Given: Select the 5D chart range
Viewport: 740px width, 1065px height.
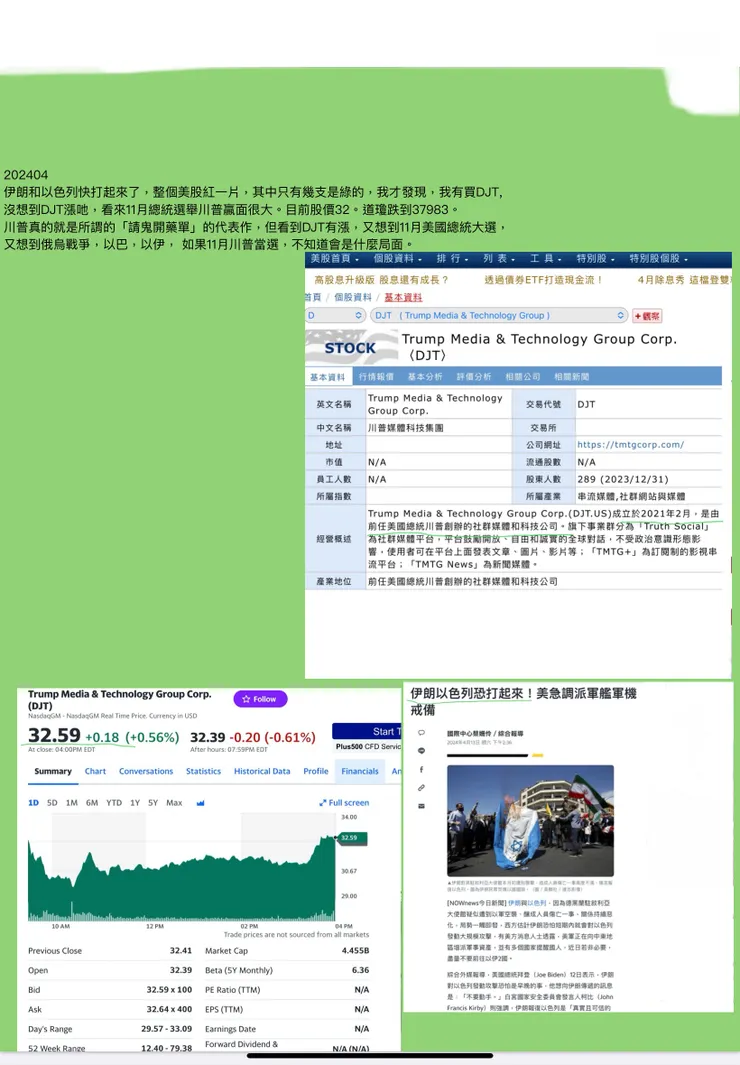Looking at the screenshot, I should (52, 803).
